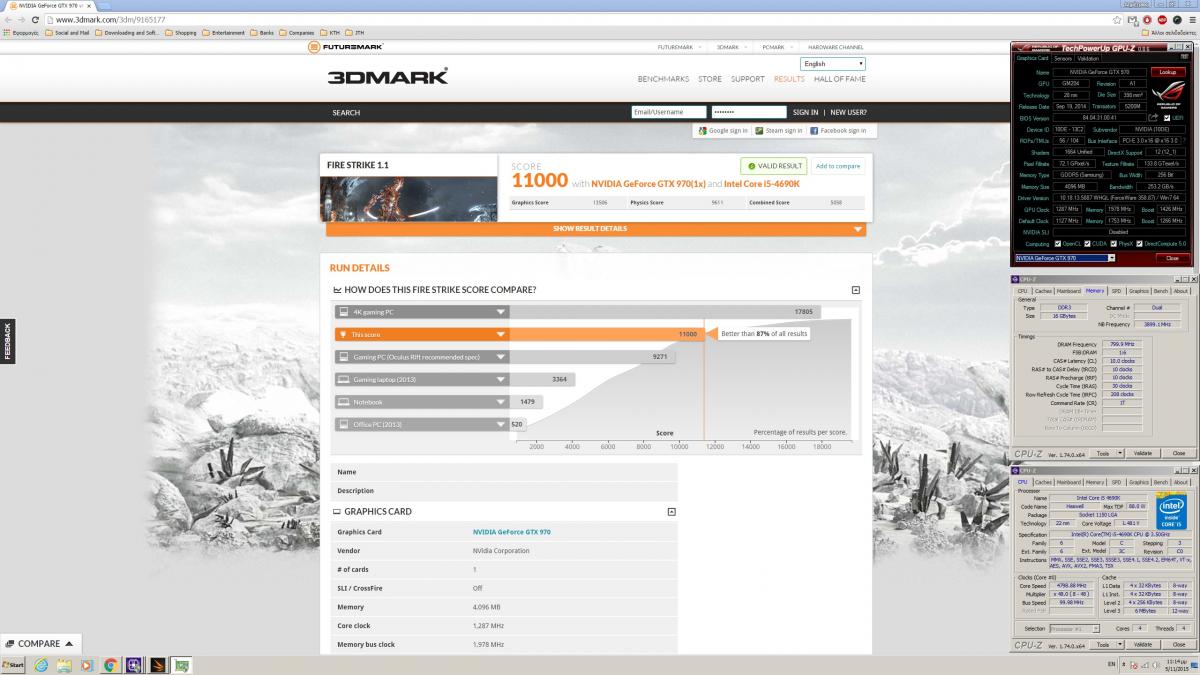Image resolution: width=1200 pixels, height=675 pixels.
Task: Sign in with Google
Action: pos(722,130)
